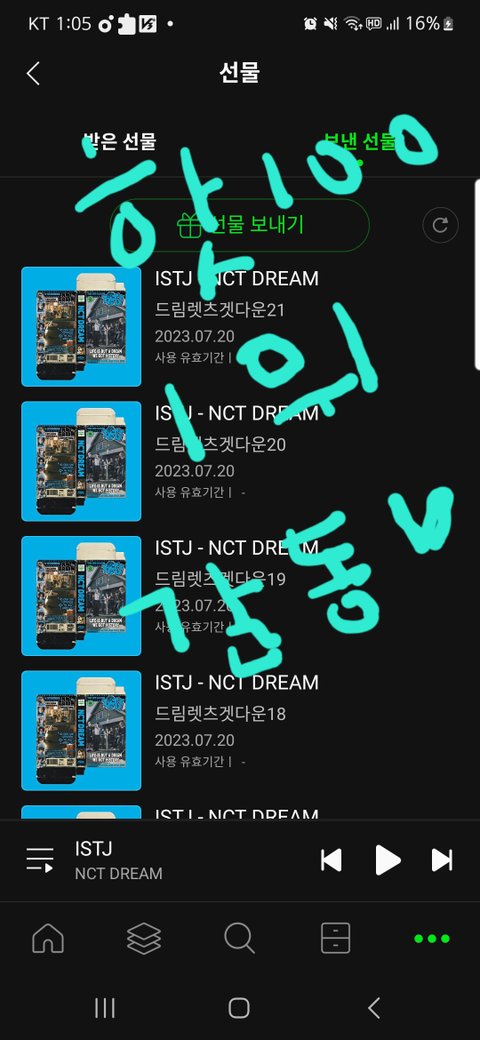This screenshot has height=1040, width=480.
Task: Open the green three-dots more menu
Action: [432, 938]
